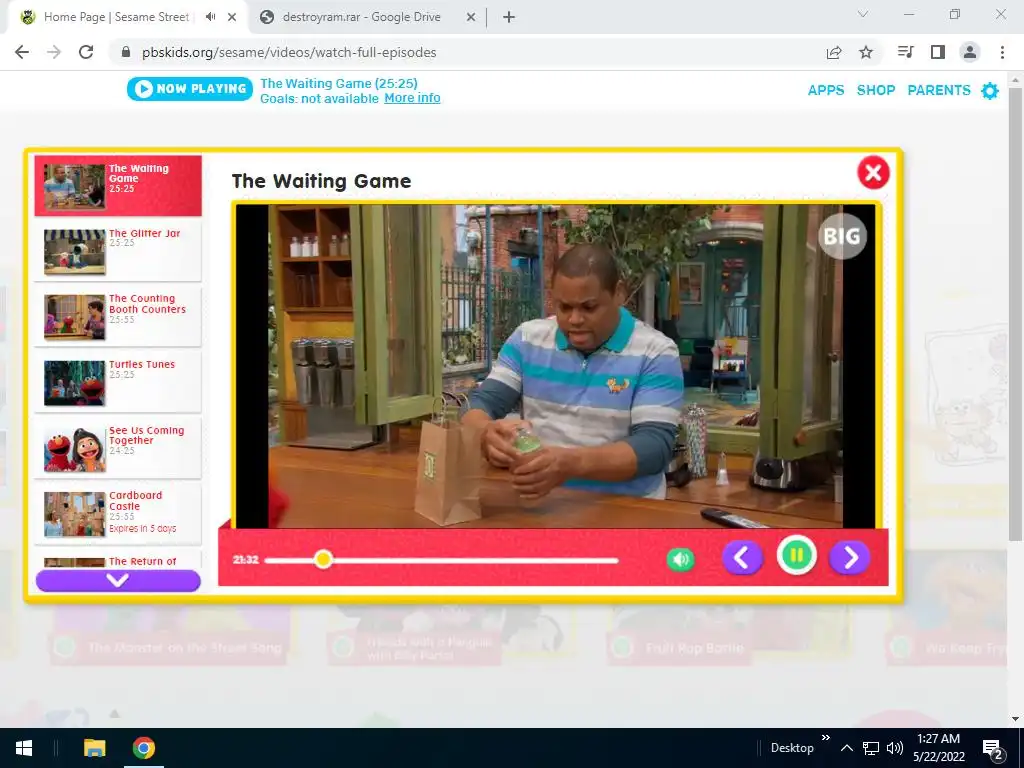Click the Chrome icon in the taskbar
Image resolution: width=1024 pixels, height=768 pixels.
click(144, 748)
